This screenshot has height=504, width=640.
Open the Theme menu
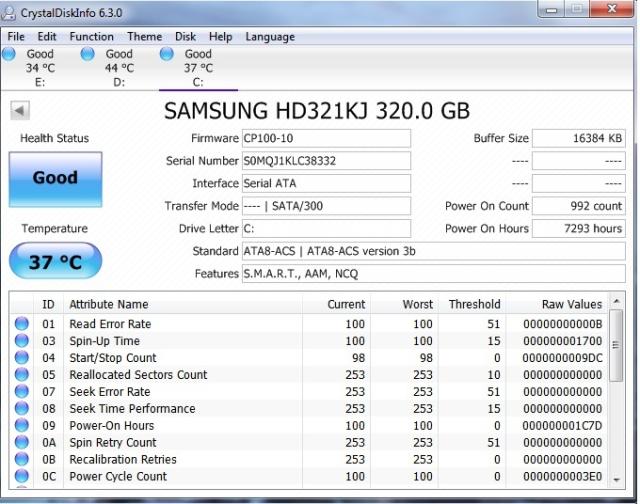[144, 37]
